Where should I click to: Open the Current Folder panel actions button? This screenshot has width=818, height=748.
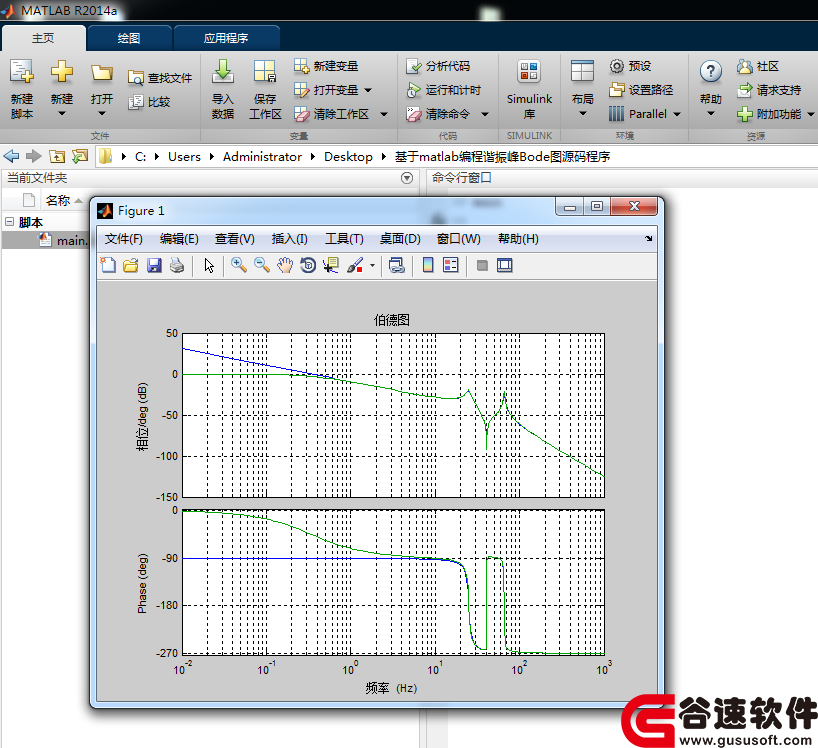(x=407, y=178)
